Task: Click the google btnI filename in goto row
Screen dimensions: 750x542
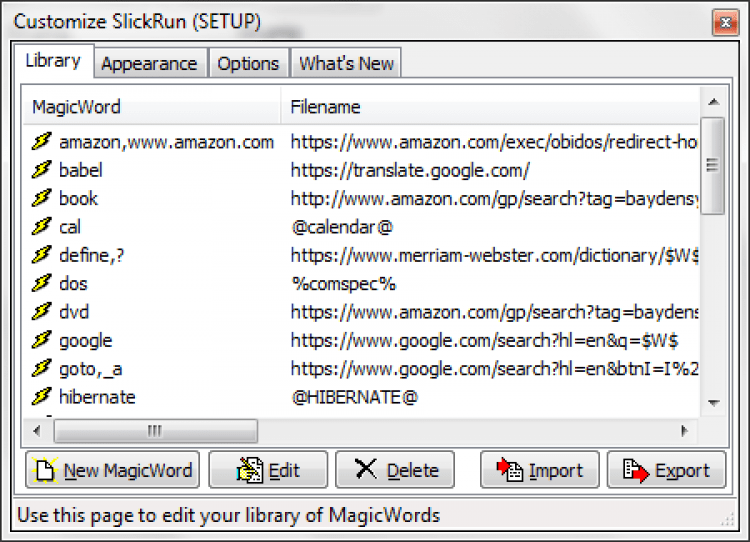Action: (x=494, y=369)
